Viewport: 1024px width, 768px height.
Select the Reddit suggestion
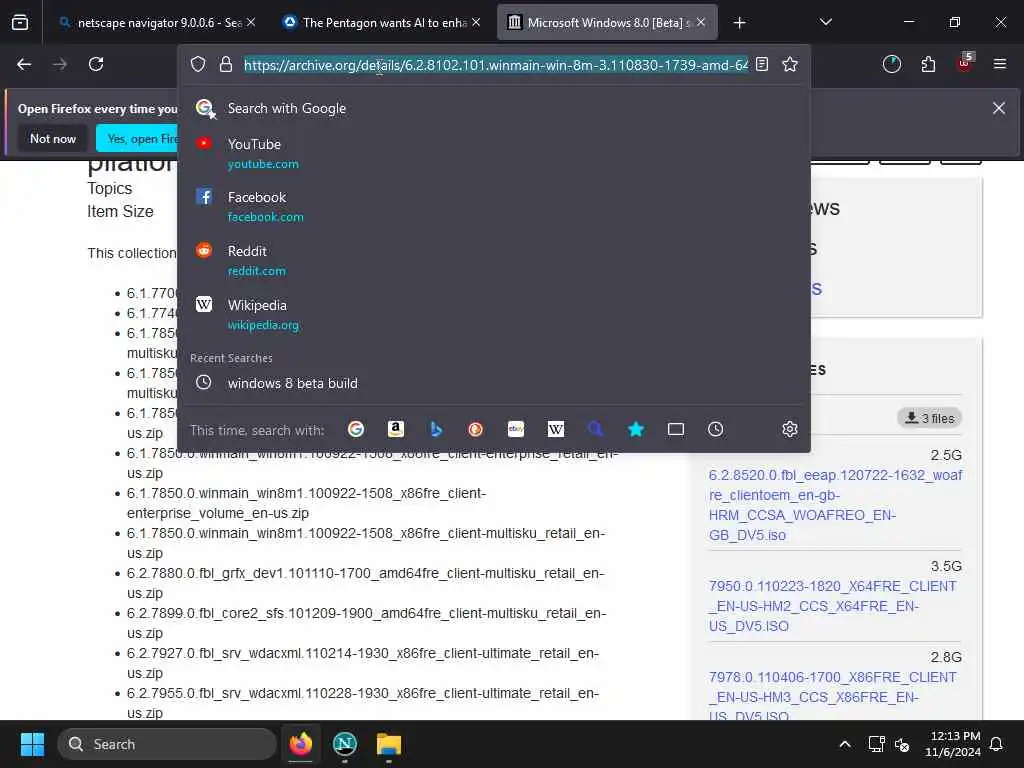tap(494, 261)
